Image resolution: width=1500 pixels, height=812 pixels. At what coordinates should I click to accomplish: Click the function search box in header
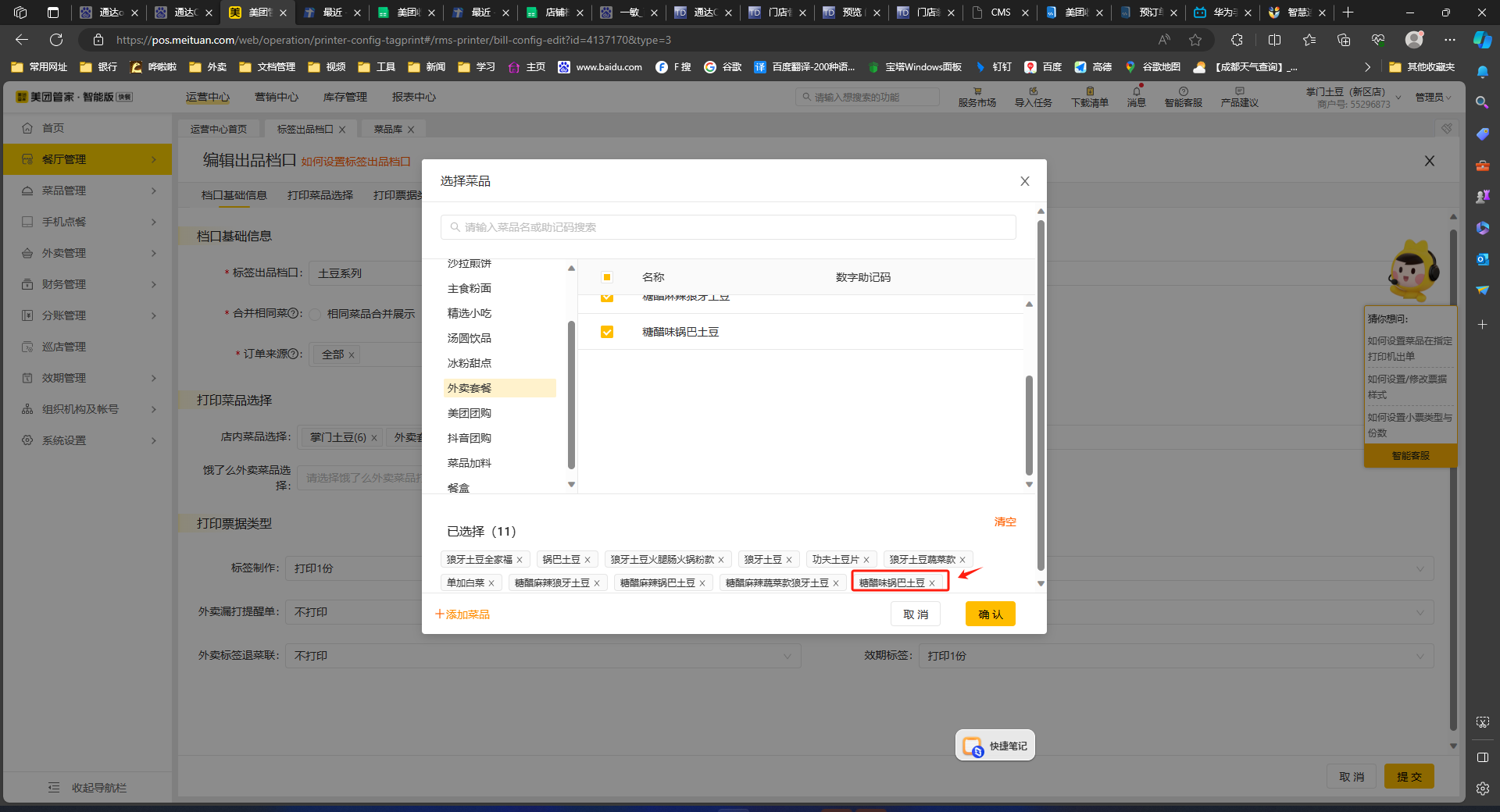pos(867,97)
